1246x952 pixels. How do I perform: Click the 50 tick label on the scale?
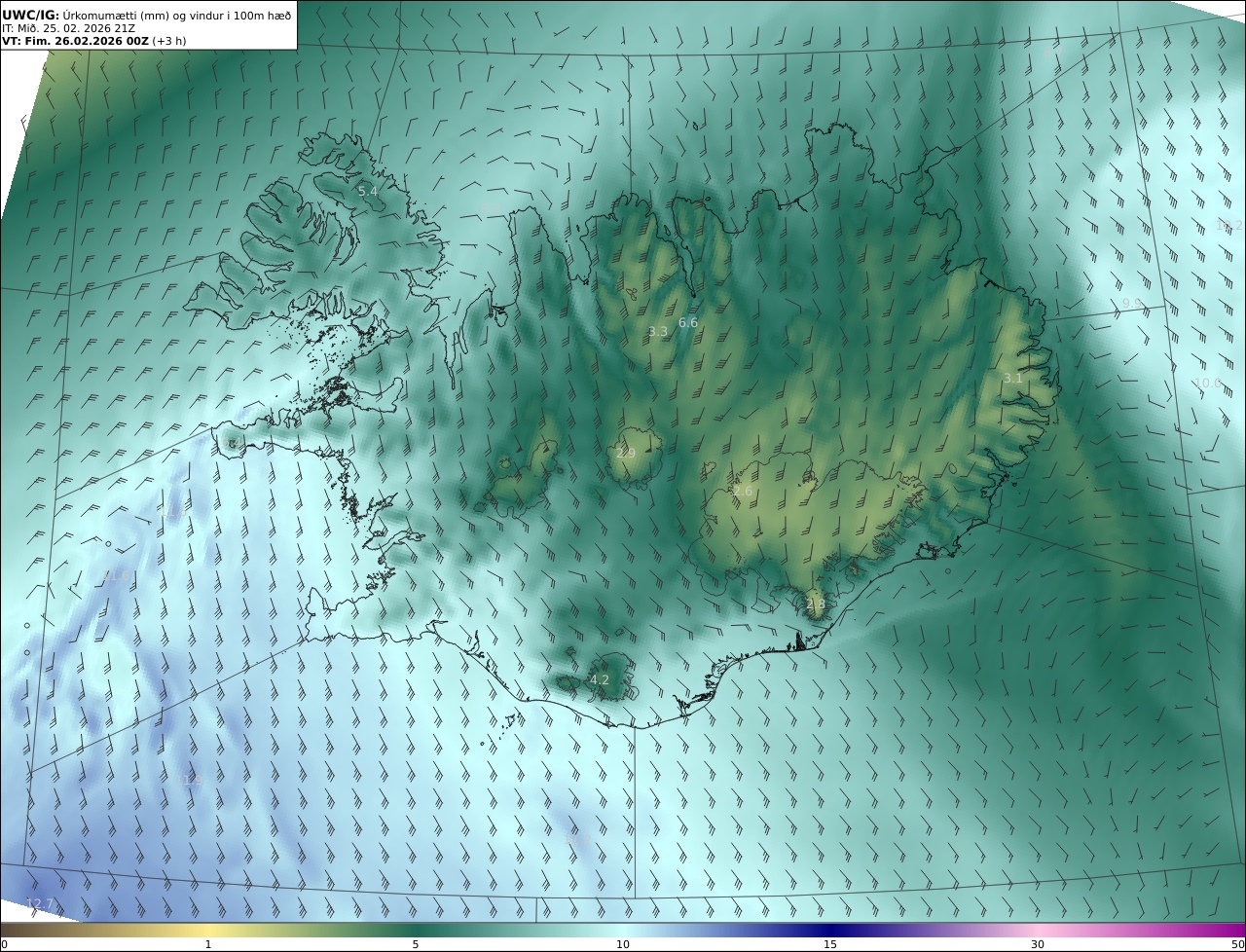click(x=1237, y=944)
